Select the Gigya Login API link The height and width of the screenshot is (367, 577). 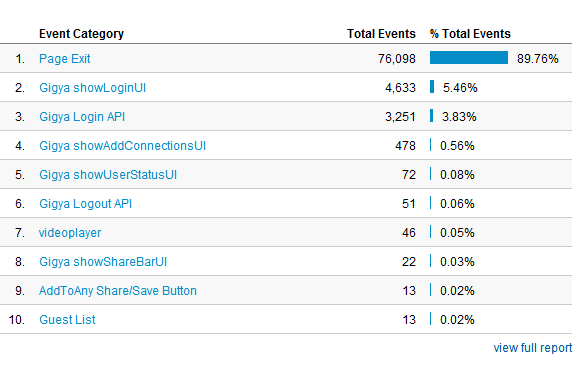point(82,117)
